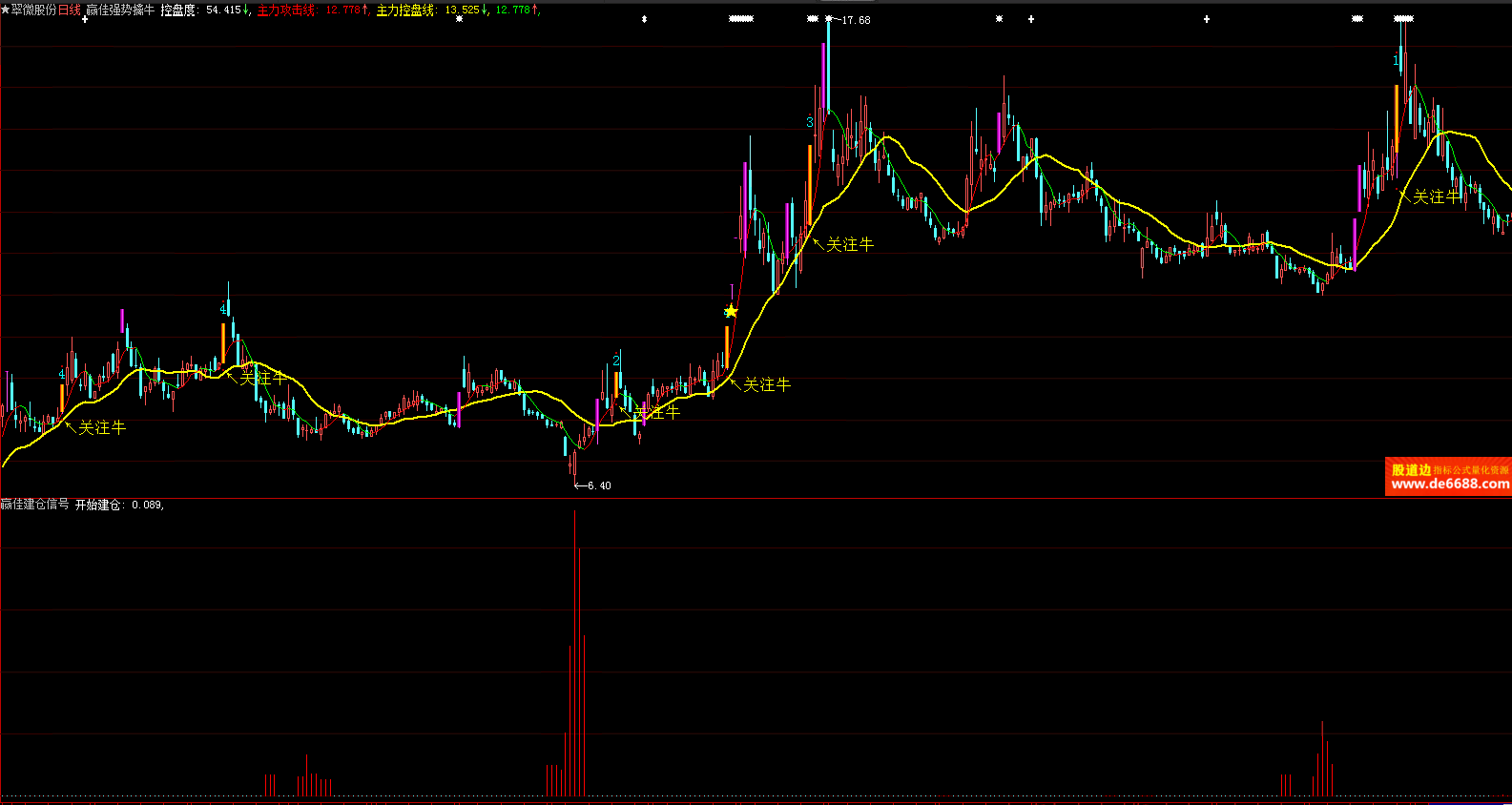This screenshot has width=1512, height=805.
Task: Open the www.de6688.com link
Action: point(1449,485)
